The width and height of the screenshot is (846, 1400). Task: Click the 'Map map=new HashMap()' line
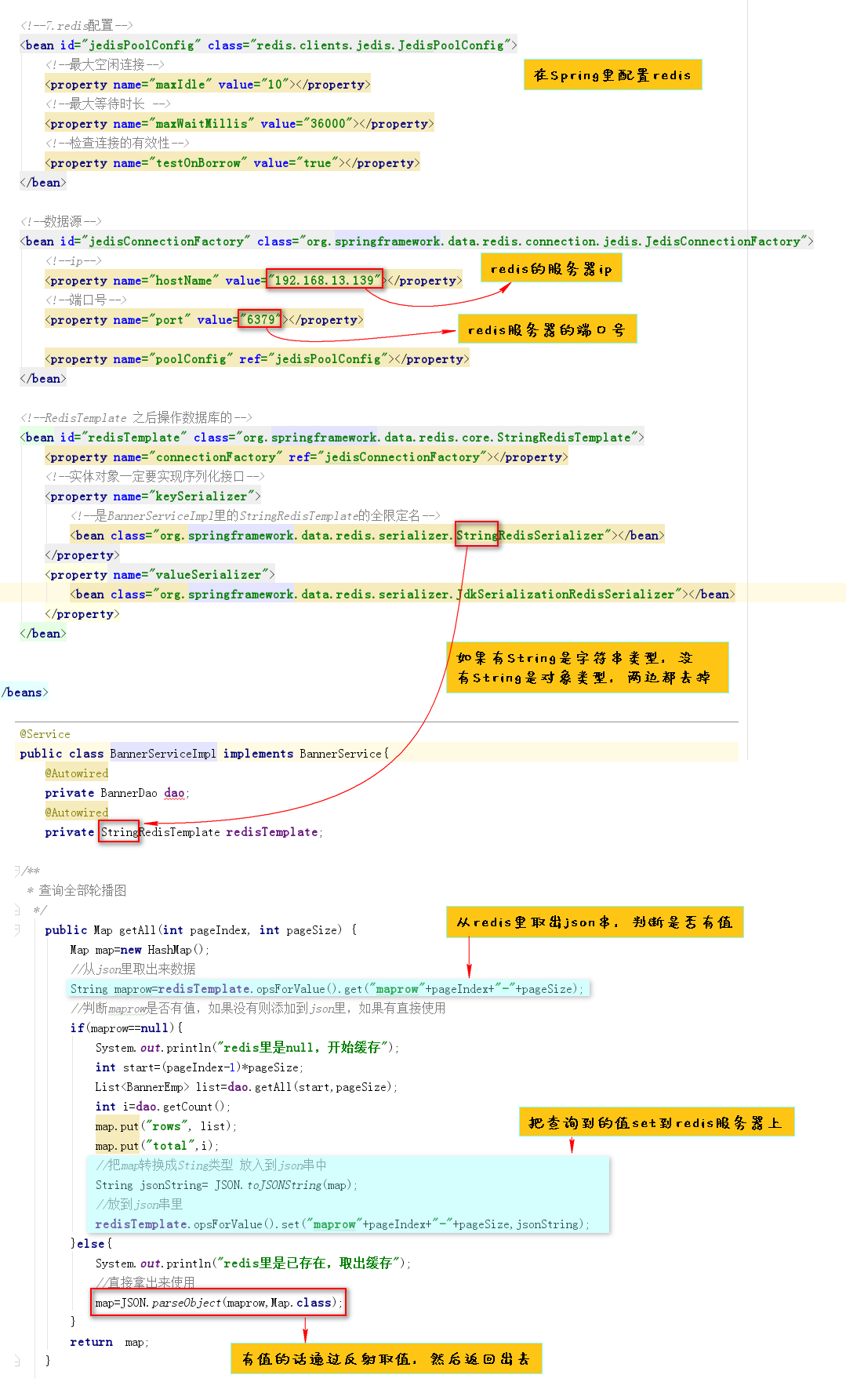(140, 950)
